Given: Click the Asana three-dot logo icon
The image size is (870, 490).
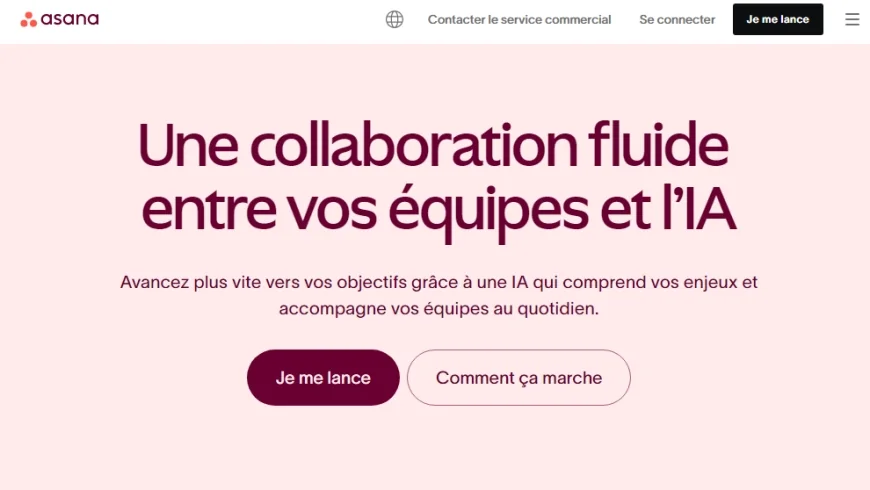Looking at the screenshot, I should click(x=28, y=19).
